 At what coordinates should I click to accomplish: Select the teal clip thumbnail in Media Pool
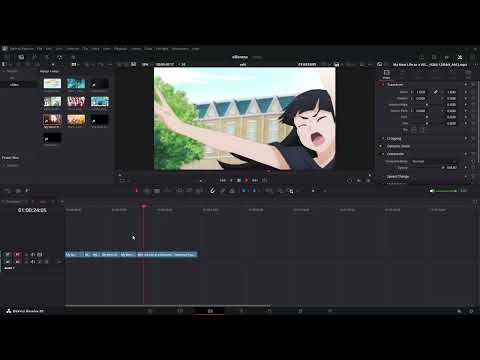76,83
